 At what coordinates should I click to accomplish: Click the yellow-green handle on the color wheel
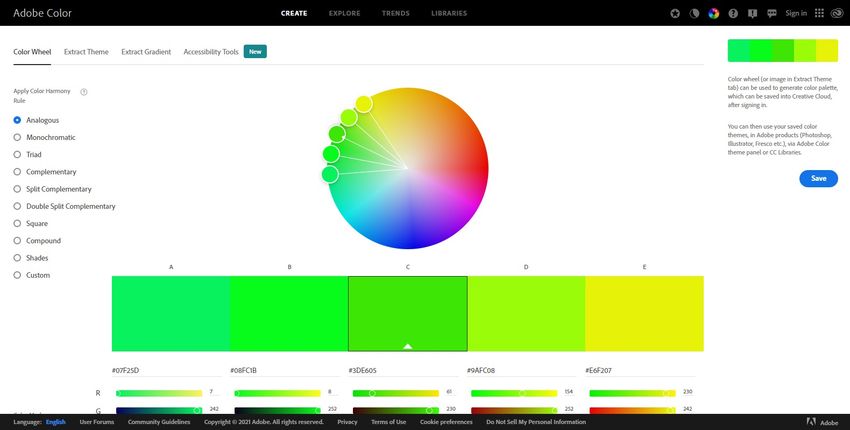(x=349, y=117)
